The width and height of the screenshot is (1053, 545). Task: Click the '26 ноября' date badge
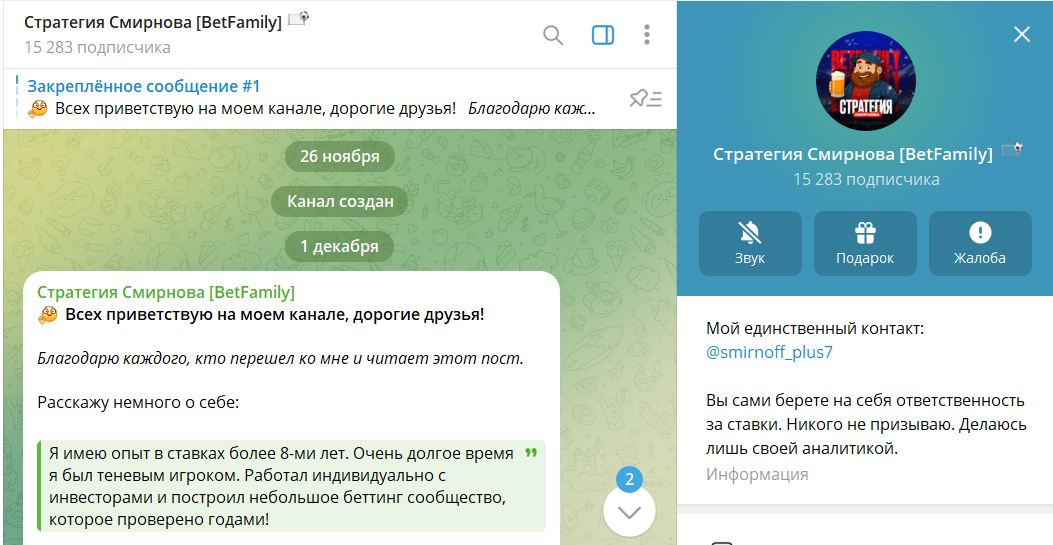point(340,156)
